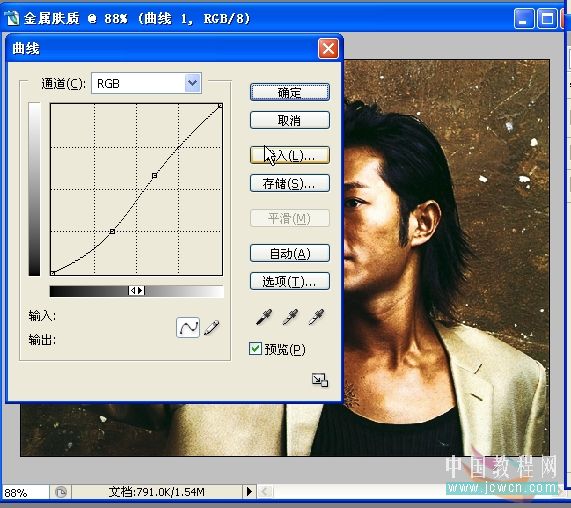The height and width of the screenshot is (508, 571).
Task: Select the curve's bottom-left endpoint
Action: pyautogui.click(x=52, y=273)
